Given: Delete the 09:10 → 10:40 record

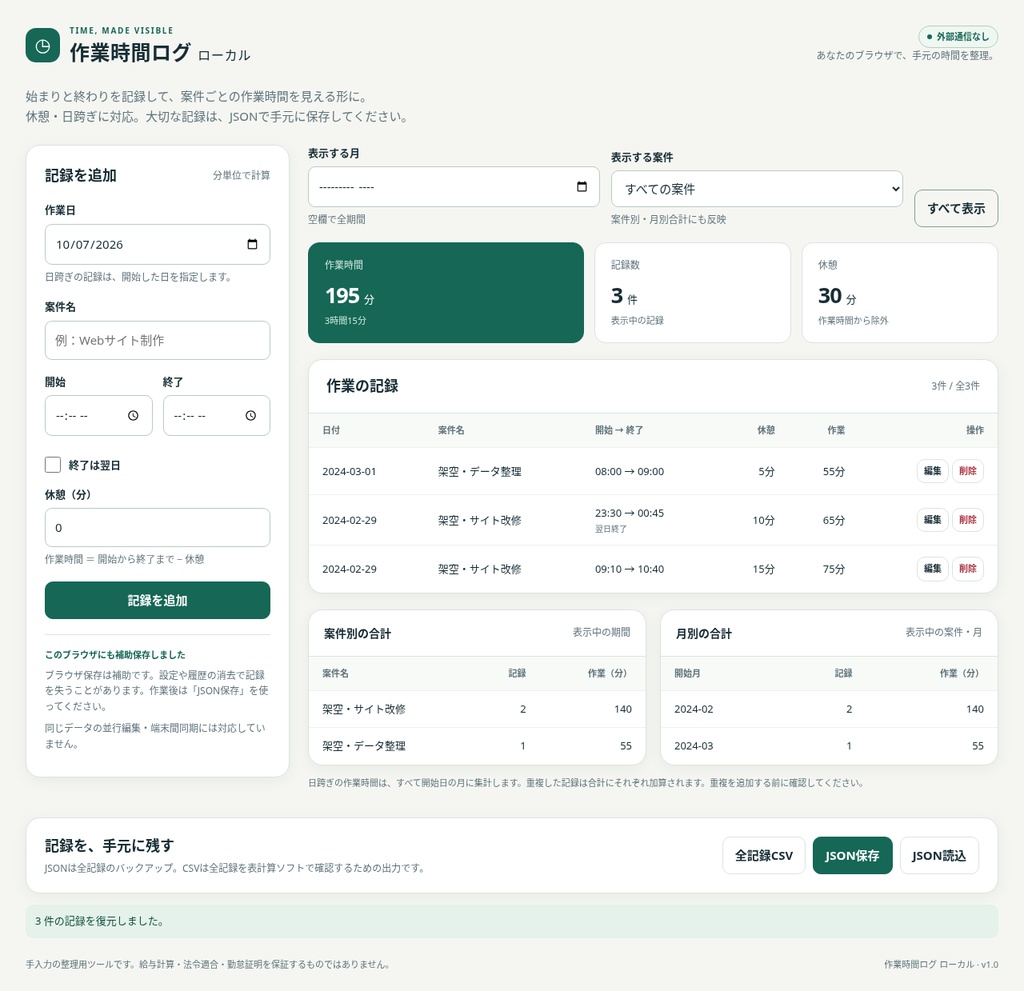Looking at the screenshot, I should [967, 568].
